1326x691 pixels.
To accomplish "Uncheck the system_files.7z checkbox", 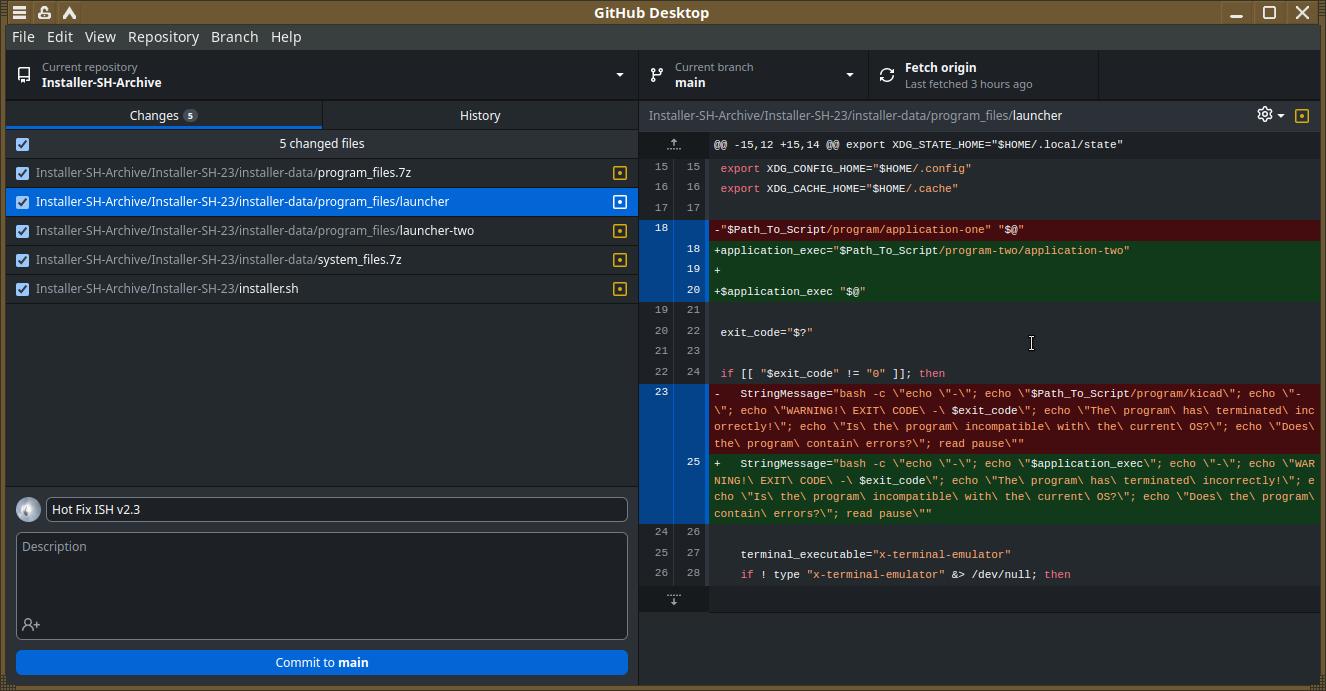I will [23, 260].
